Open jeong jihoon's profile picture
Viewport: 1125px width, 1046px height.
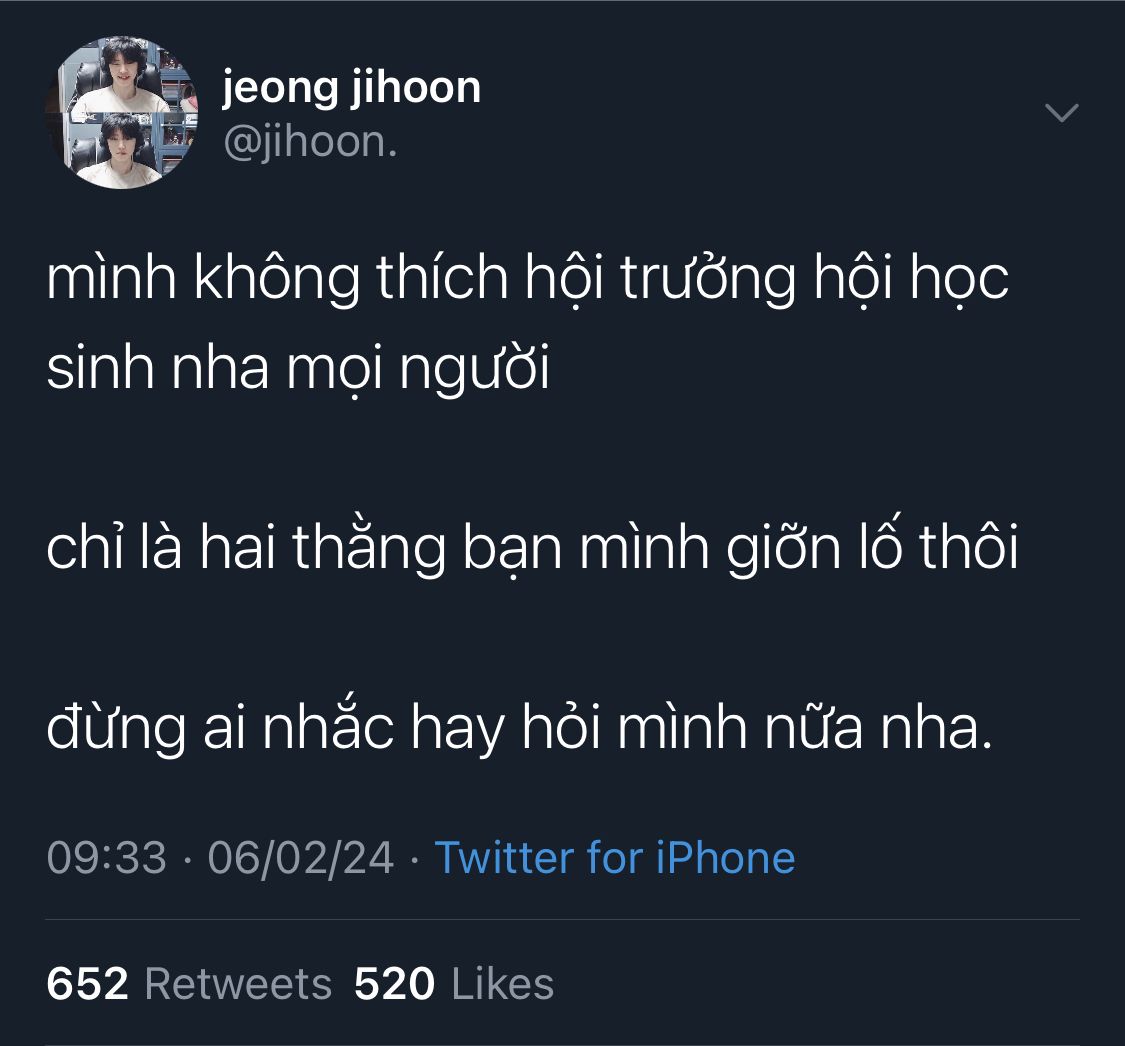tap(122, 113)
